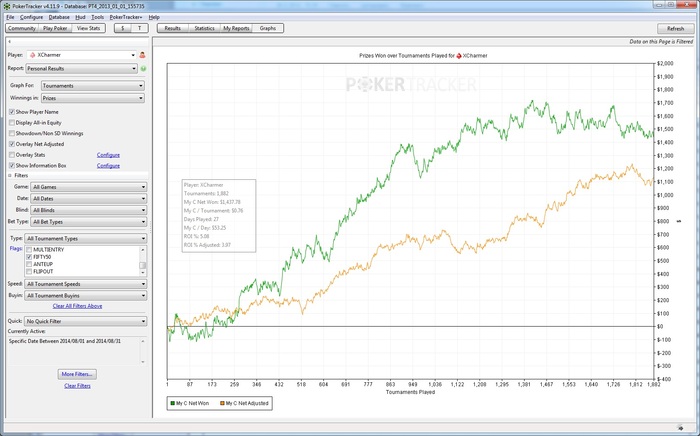Open the Buyin dropdown
Viewport: 700px width, 436px height.
coord(86,295)
